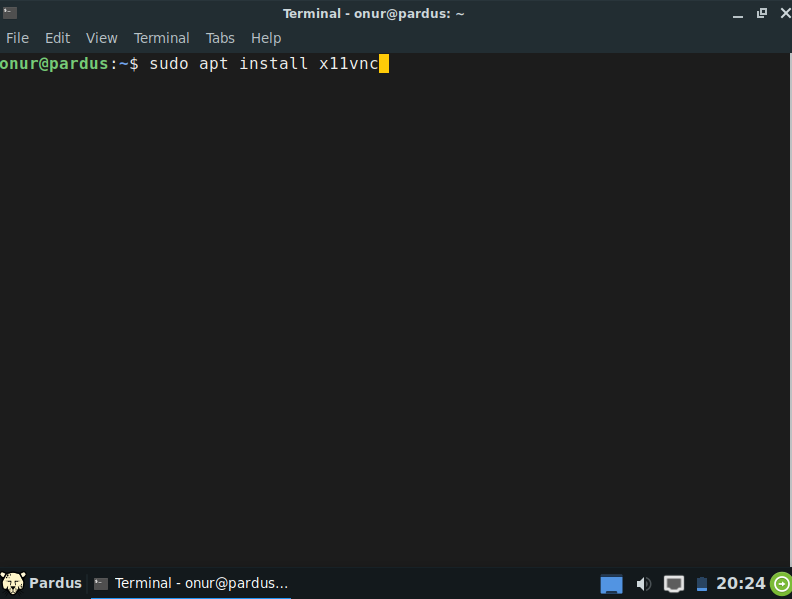Open the volume speaker icon
This screenshot has width=792, height=599.
click(643, 584)
